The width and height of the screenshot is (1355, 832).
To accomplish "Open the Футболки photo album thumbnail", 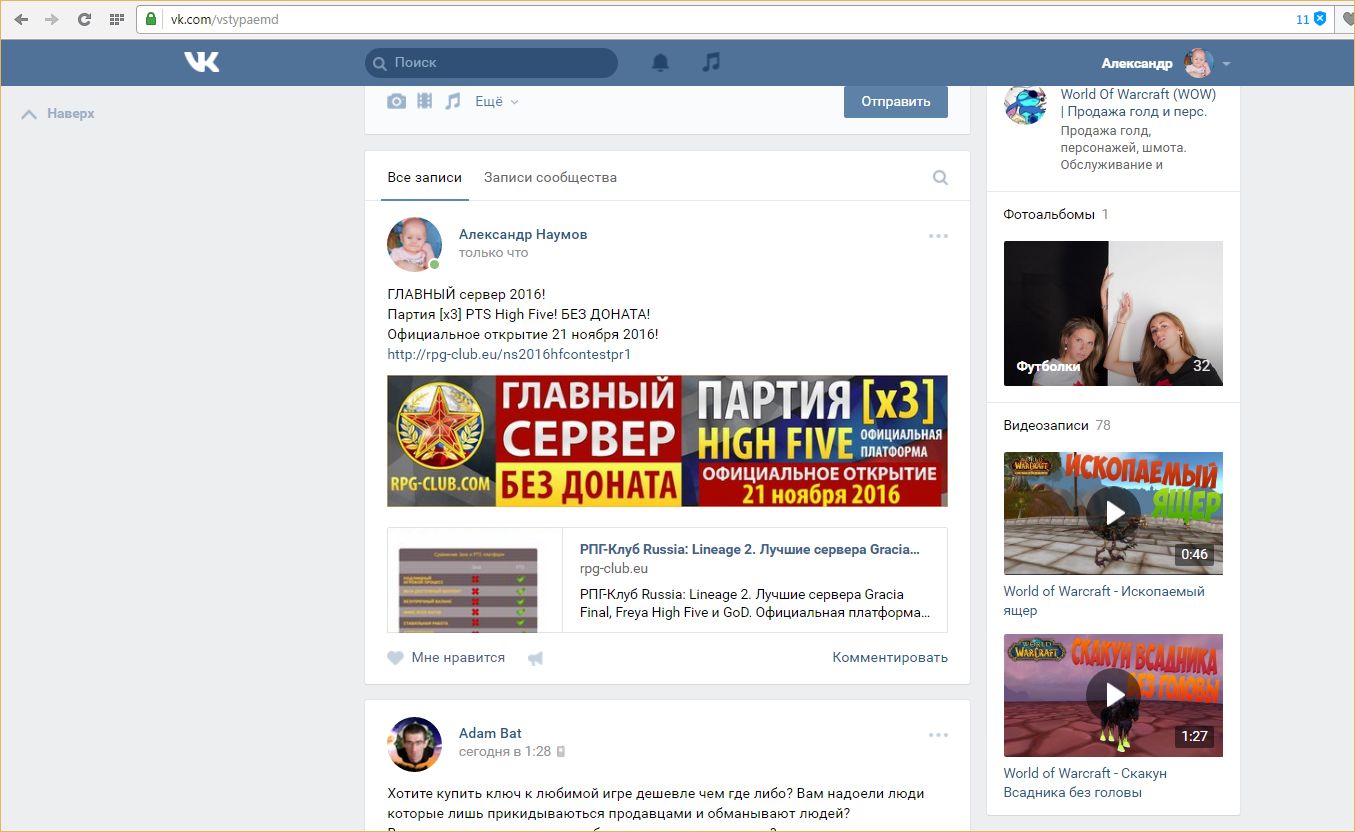I will (x=1113, y=313).
